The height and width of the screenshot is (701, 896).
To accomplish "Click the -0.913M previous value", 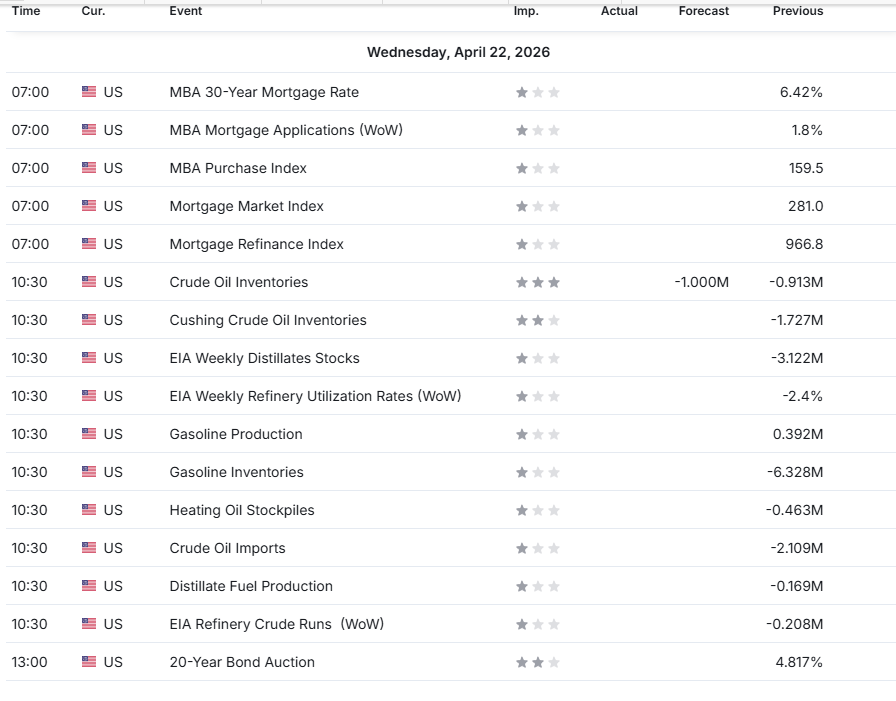I will [796, 282].
